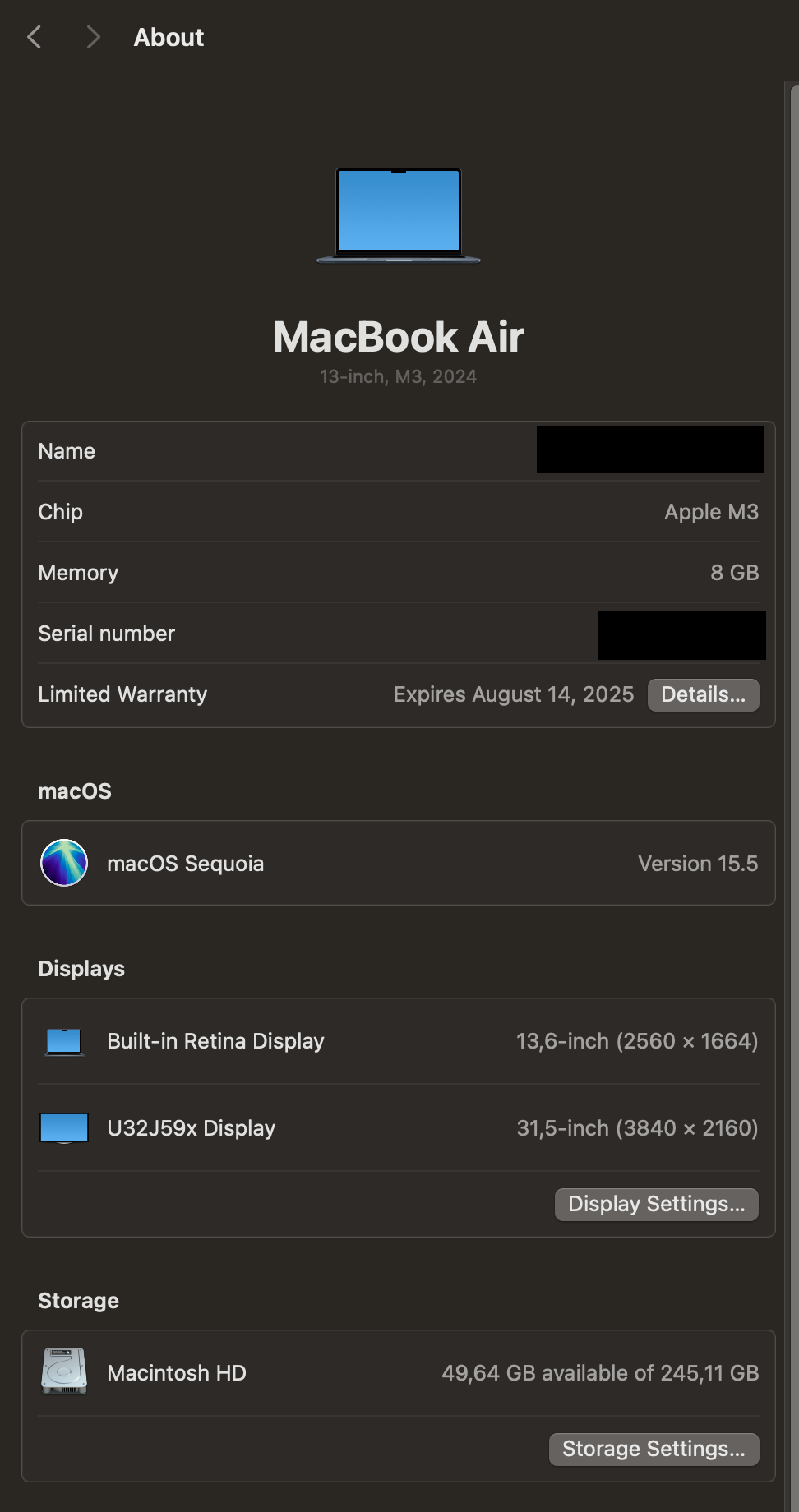Click the About pane title
799x1512 pixels.
[x=169, y=37]
